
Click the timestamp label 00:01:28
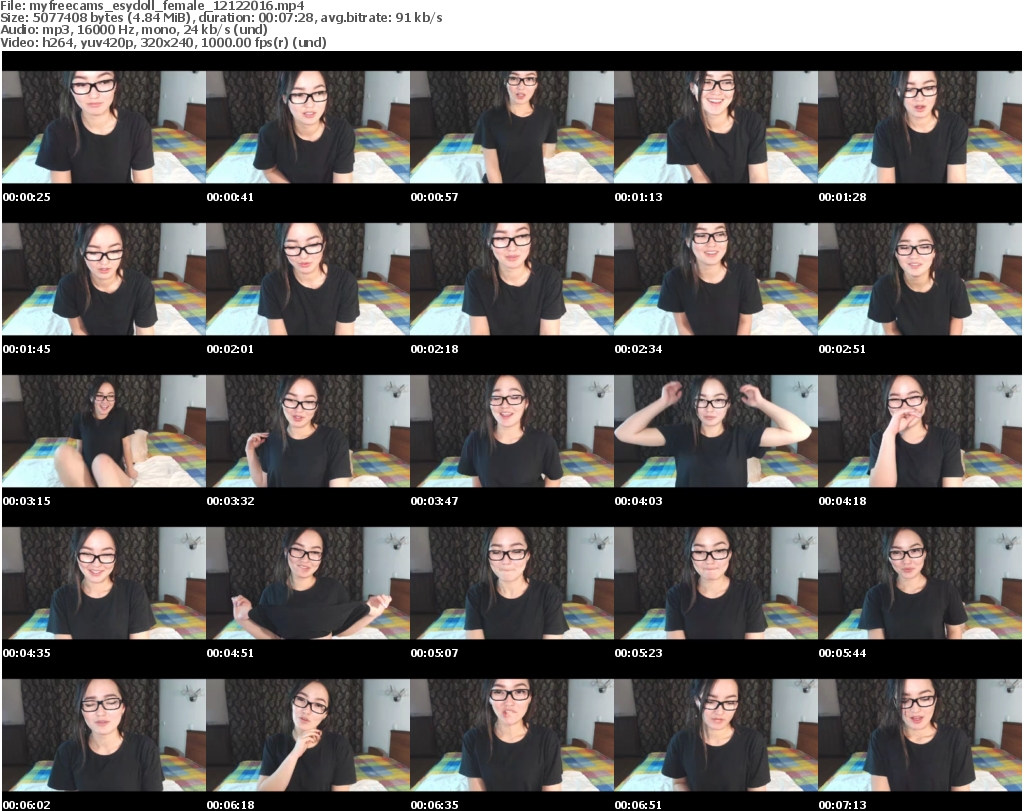tap(842, 197)
